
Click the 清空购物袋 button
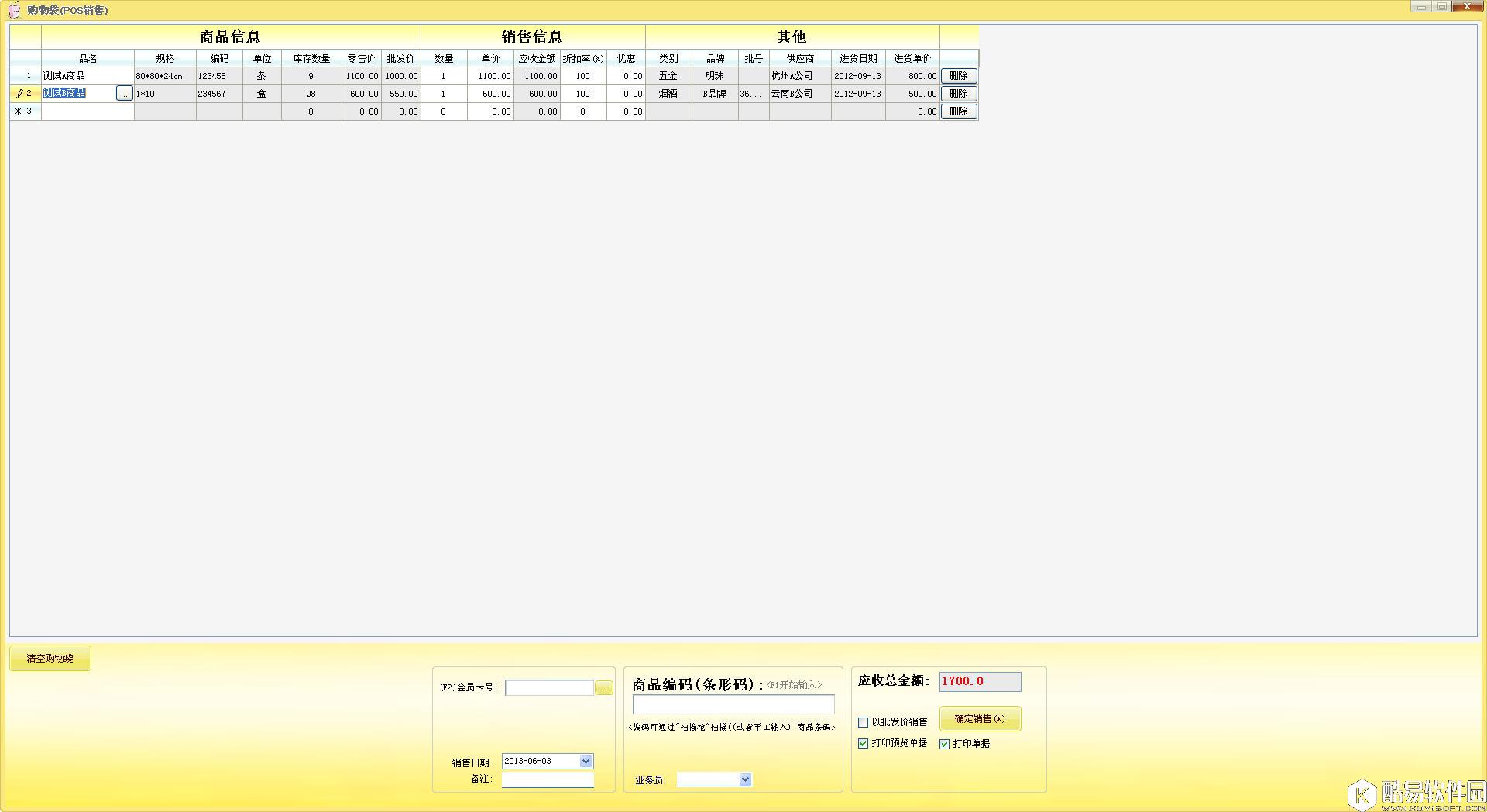[x=50, y=658]
